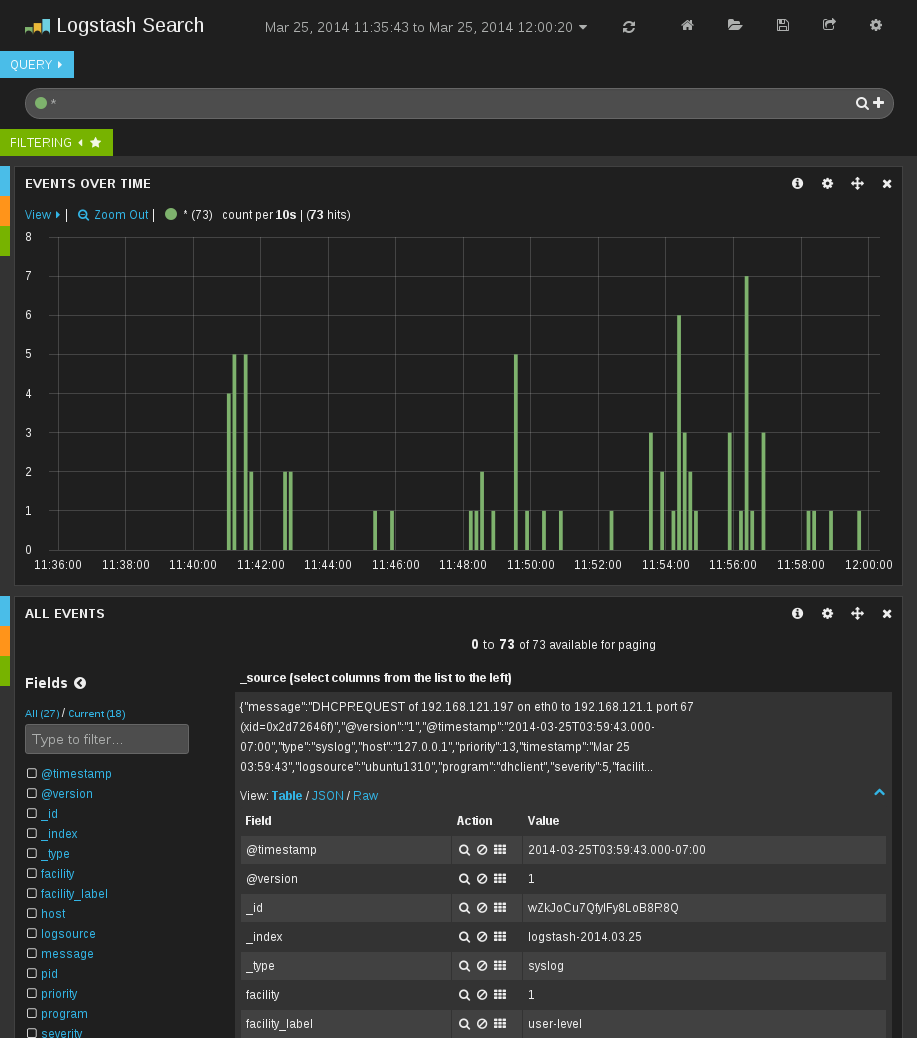The height and width of the screenshot is (1038, 917).
Task: Click the tallest histogram bar near 11:56
Action: point(747,412)
